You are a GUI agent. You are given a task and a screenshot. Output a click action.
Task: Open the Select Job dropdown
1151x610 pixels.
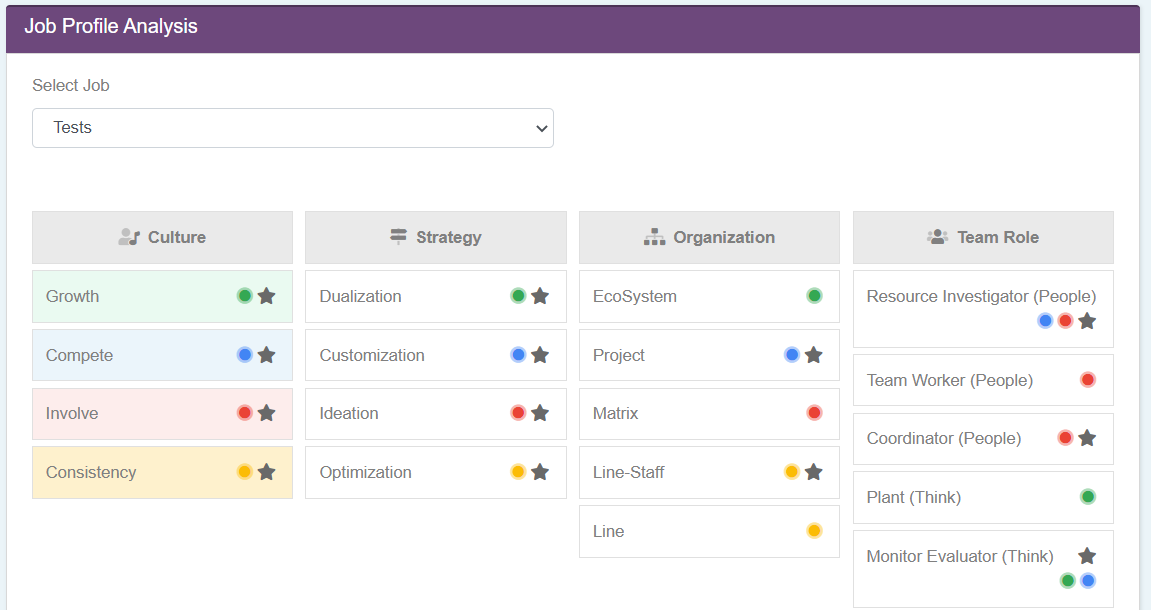[x=292, y=128]
